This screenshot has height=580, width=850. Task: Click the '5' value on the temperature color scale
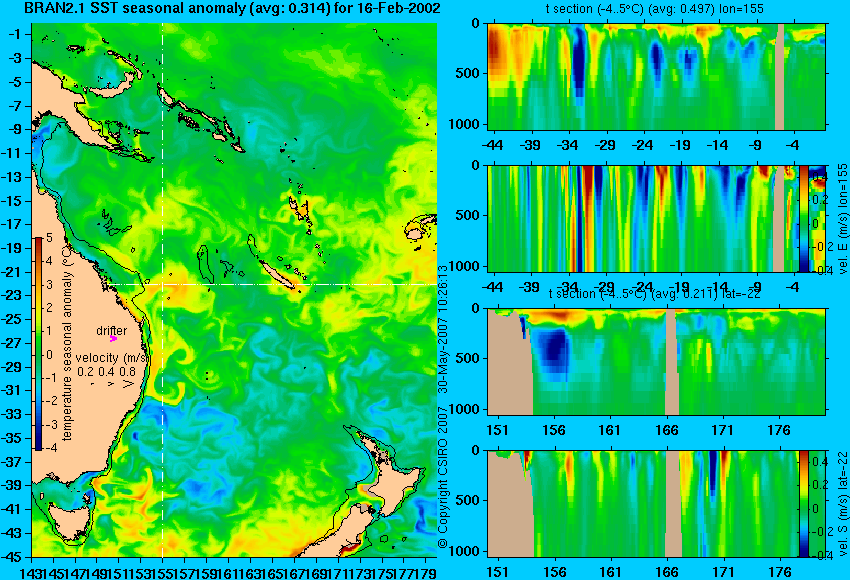[x=49, y=238]
